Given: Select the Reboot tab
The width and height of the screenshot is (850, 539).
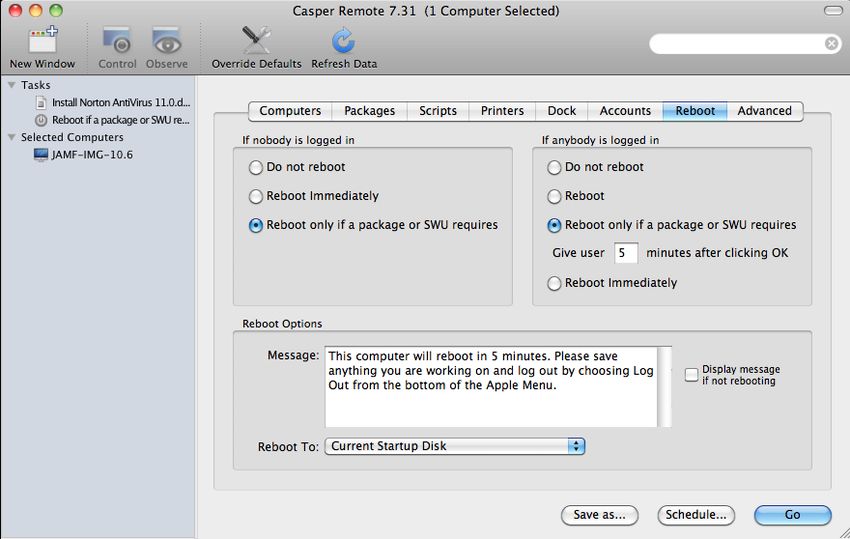Looking at the screenshot, I should (x=695, y=111).
